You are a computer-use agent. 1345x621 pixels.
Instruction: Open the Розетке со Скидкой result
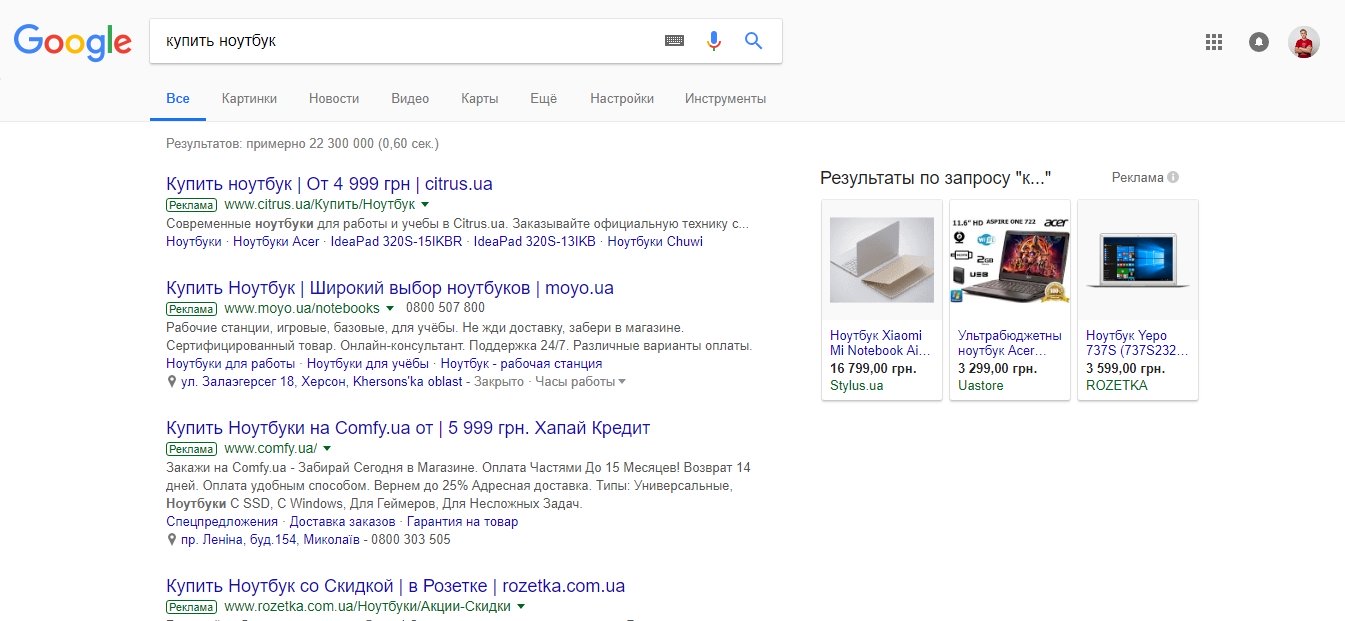click(396, 586)
